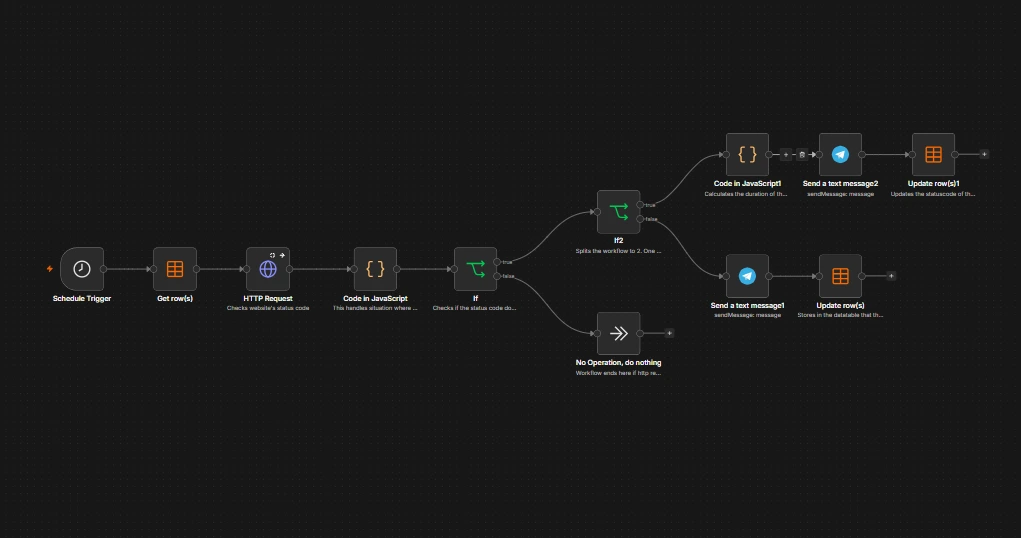
Task: Click the If node false output handle
Action: tap(497, 276)
